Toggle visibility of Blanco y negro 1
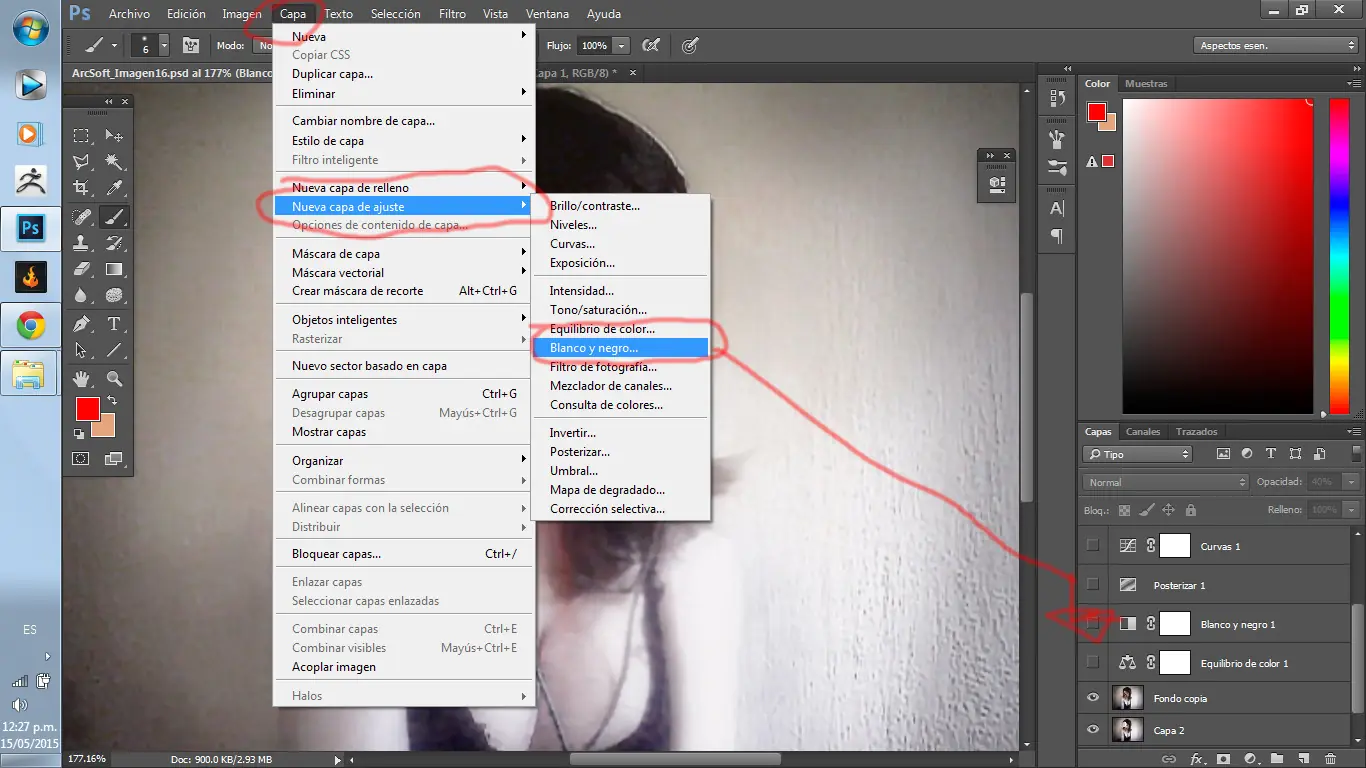Viewport: 1366px width, 768px height. click(x=1093, y=623)
